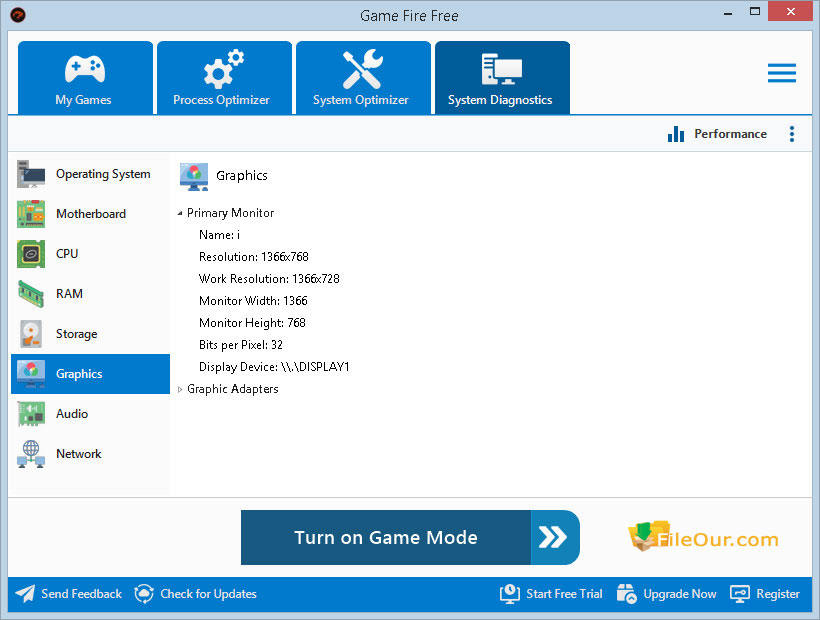Select the Graphic Adapters heading
Image resolution: width=820 pixels, height=620 pixels.
pos(233,389)
